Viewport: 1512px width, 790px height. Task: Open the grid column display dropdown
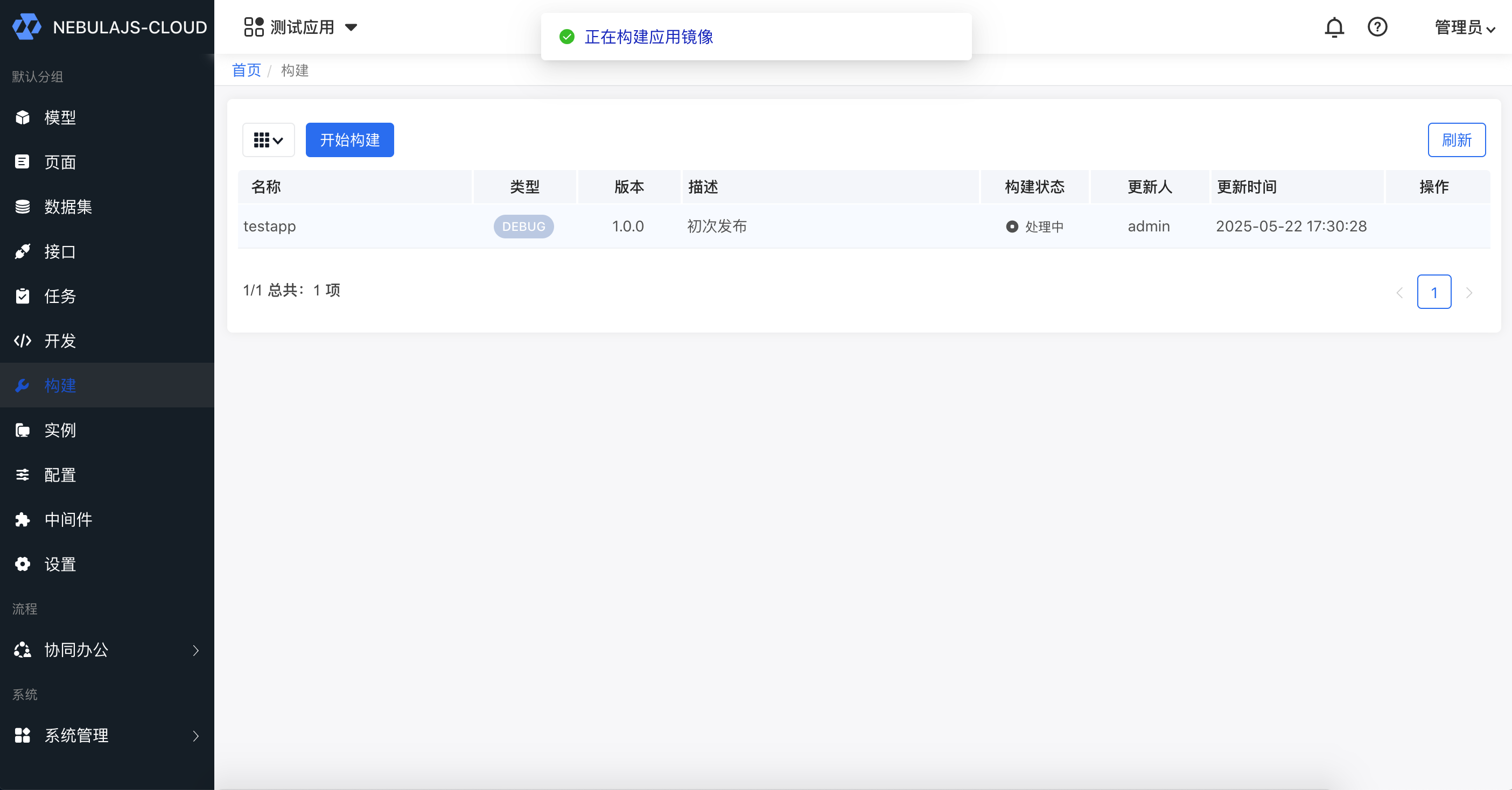(268, 140)
